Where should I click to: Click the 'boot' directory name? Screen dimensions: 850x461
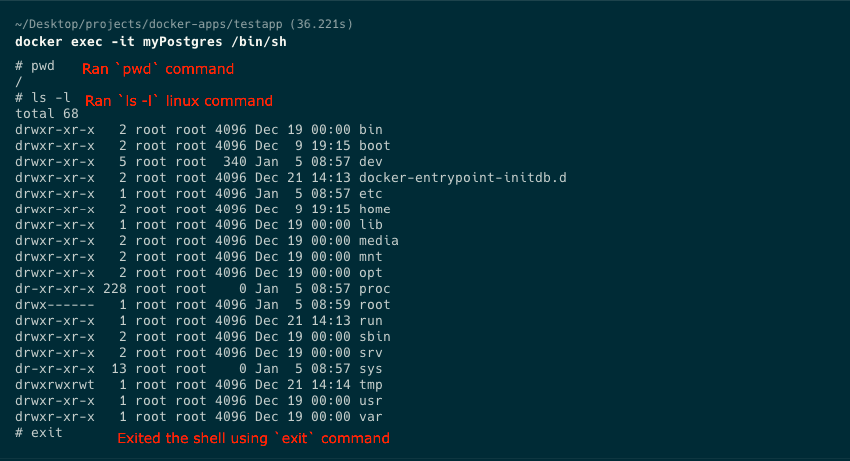coord(374,146)
